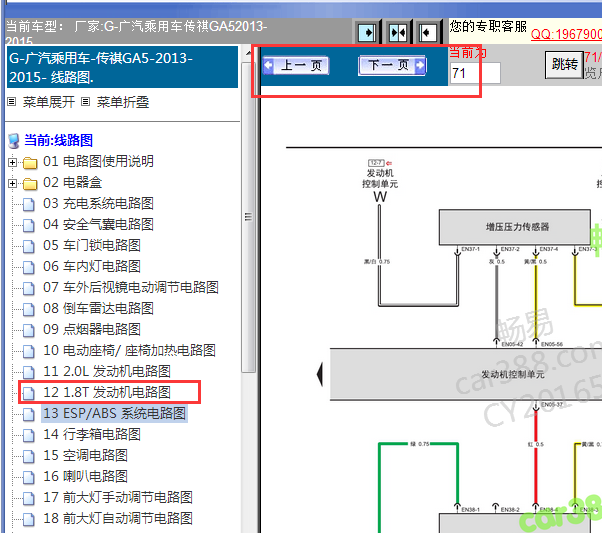Open 07 车外后视镜电动调节电路图

pyautogui.click(x=131, y=287)
